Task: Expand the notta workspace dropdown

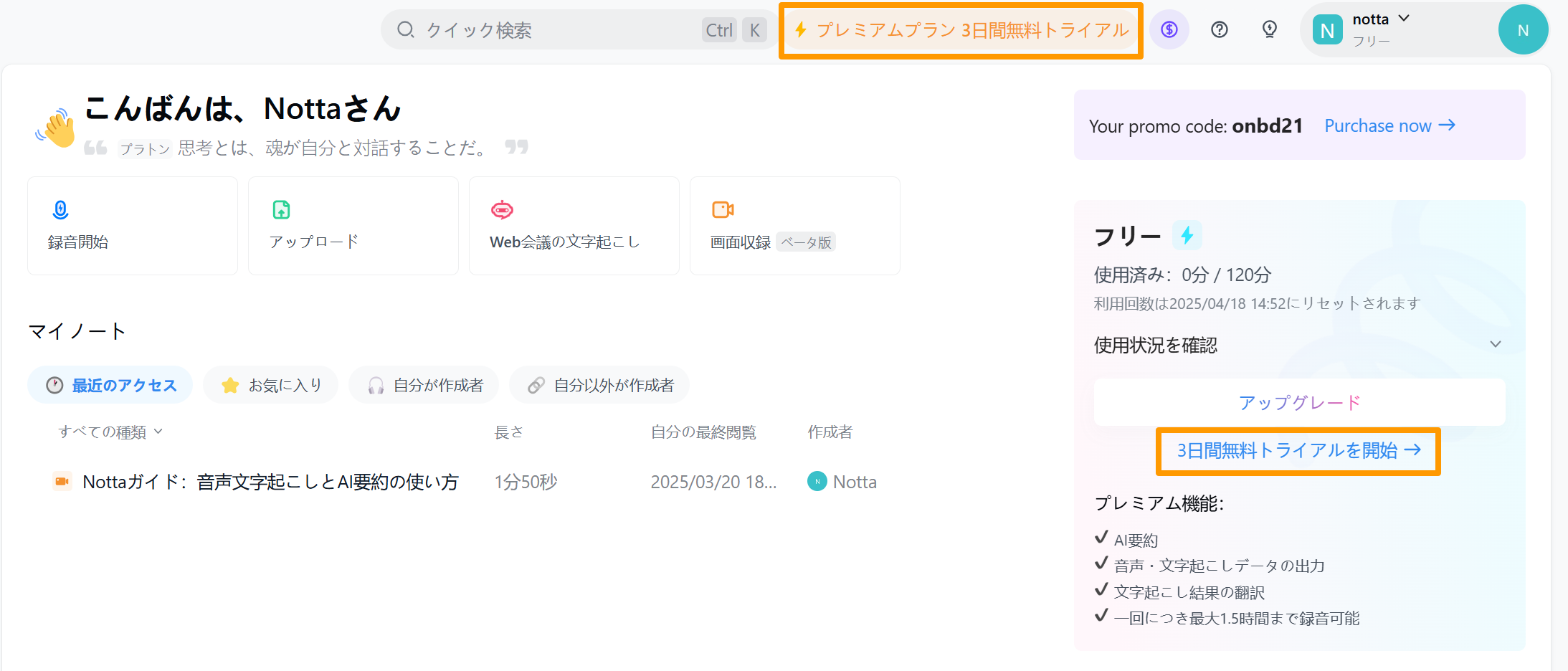Action: 1404,19
